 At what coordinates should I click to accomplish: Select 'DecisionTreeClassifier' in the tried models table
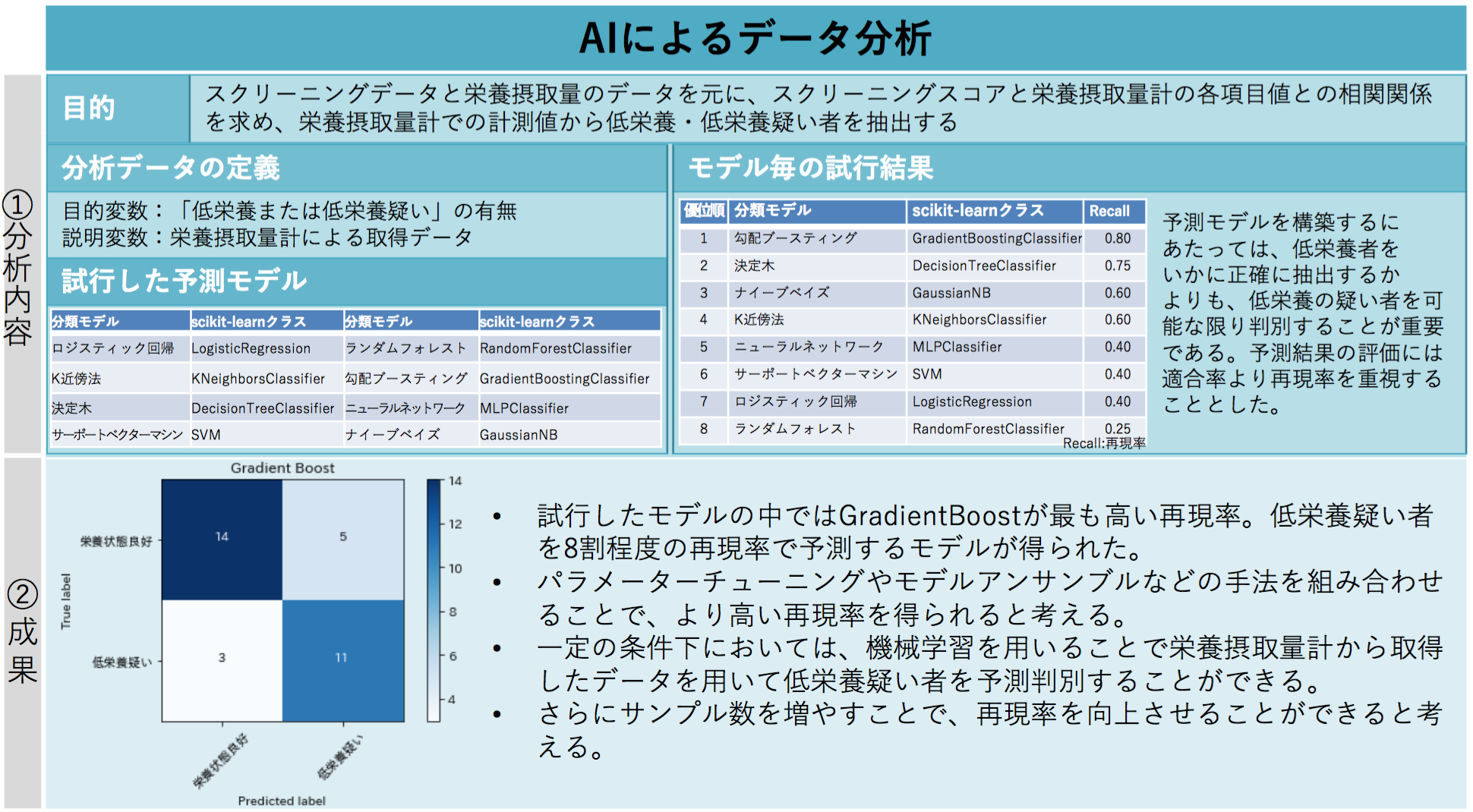pos(263,408)
